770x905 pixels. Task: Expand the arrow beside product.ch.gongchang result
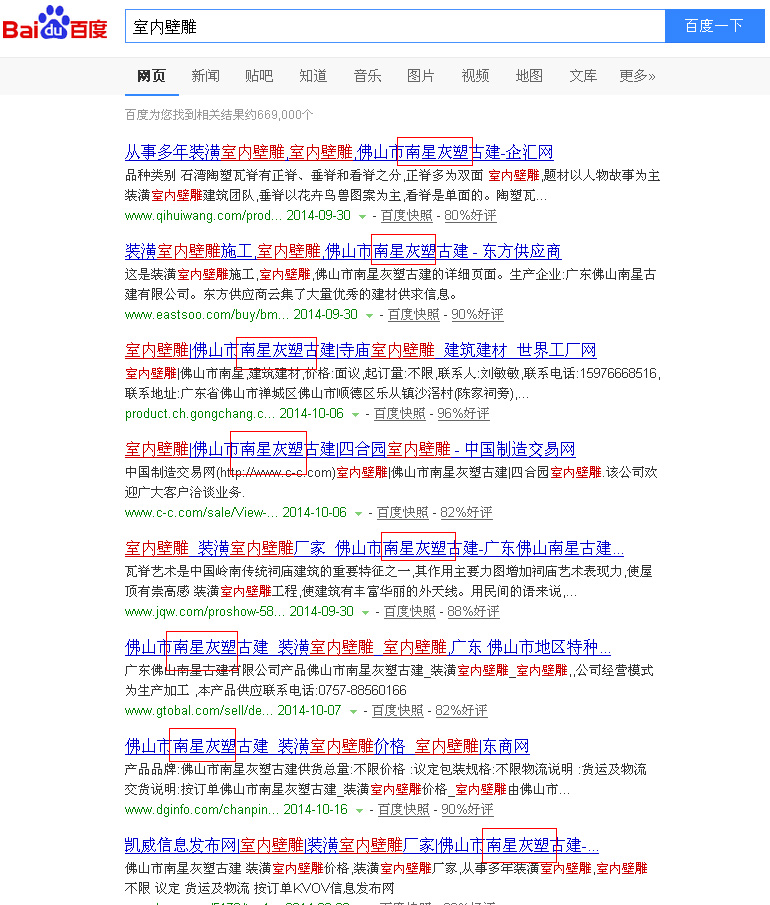tap(356, 415)
